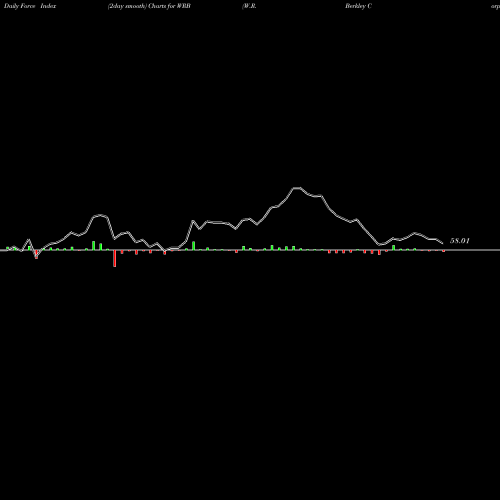Click the tallest red force index bar
The width and height of the screenshot is (500, 500).
click(x=115, y=258)
